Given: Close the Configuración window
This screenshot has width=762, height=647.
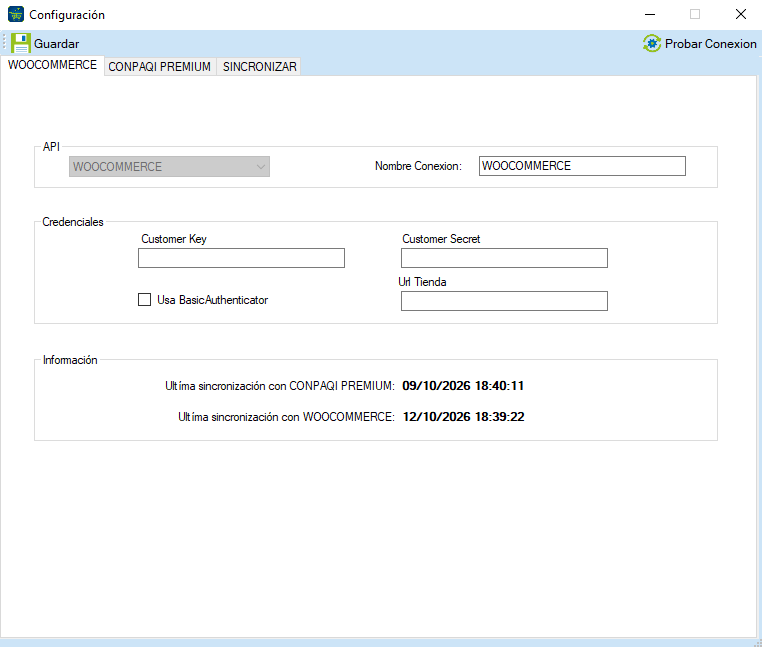Looking at the screenshot, I should coord(741,15).
